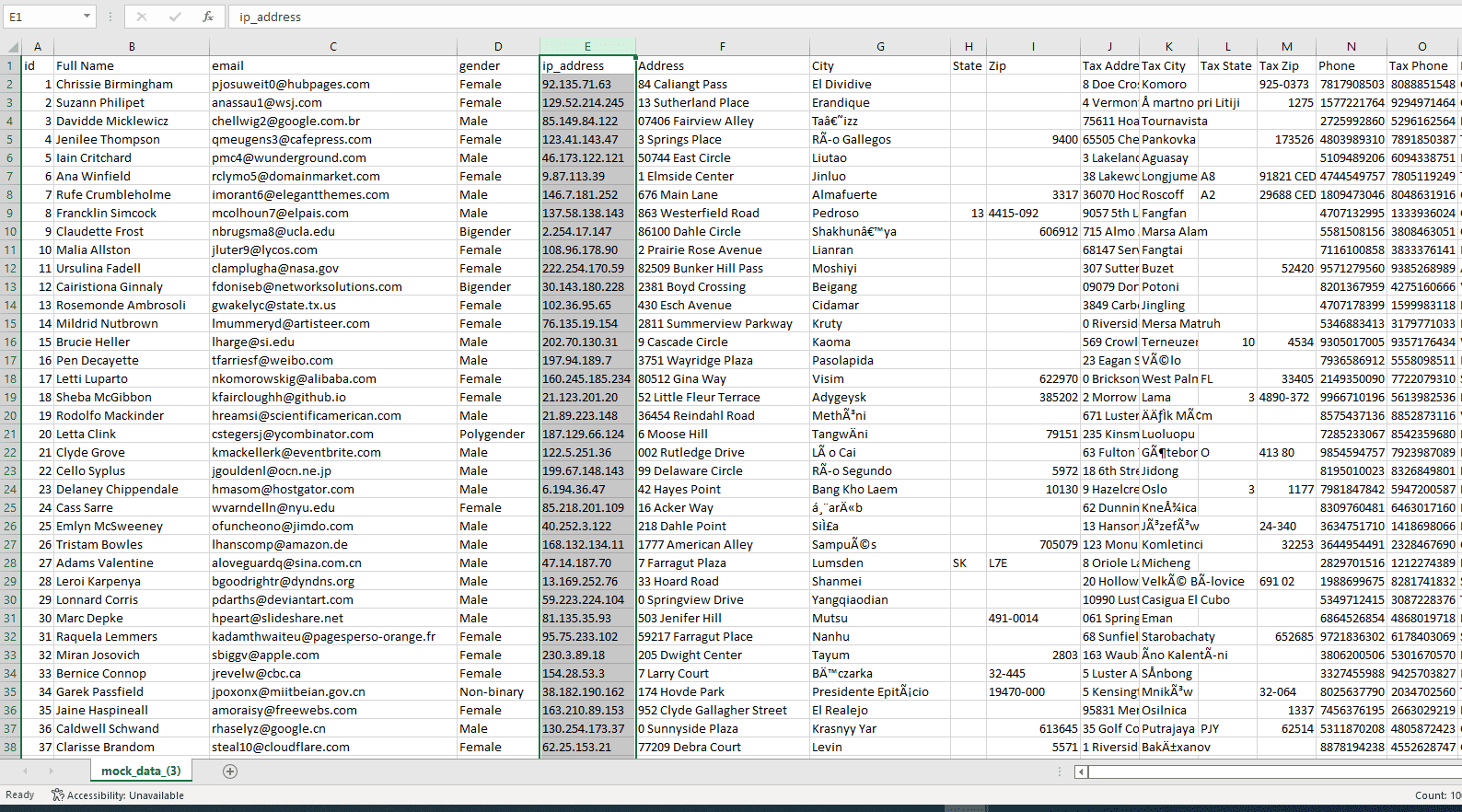Viewport: 1462px width, 812px height.
Task: Select the mock_data_(3) sheet tab
Action: [141, 771]
